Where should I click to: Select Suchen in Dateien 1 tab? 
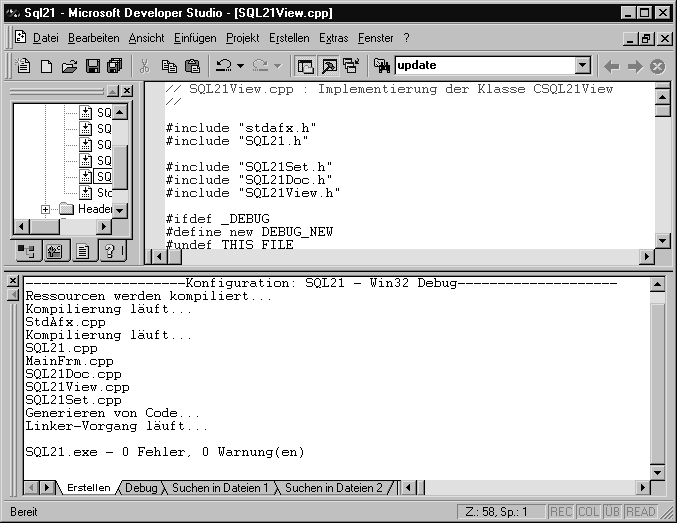tap(220, 488)
